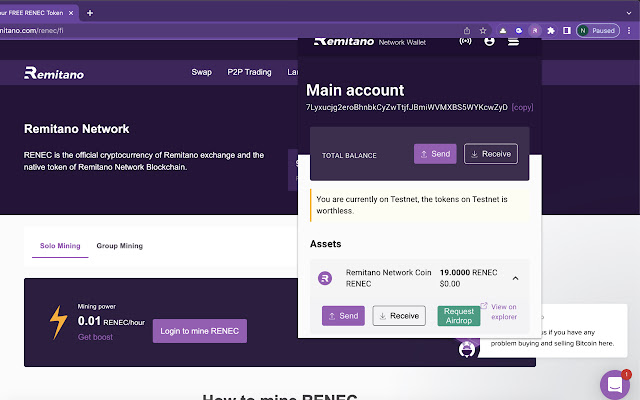The image size is (640, 400).
Task: Click the share page icon in address bar
Action: pyautogui.click(x=467, y=31)
